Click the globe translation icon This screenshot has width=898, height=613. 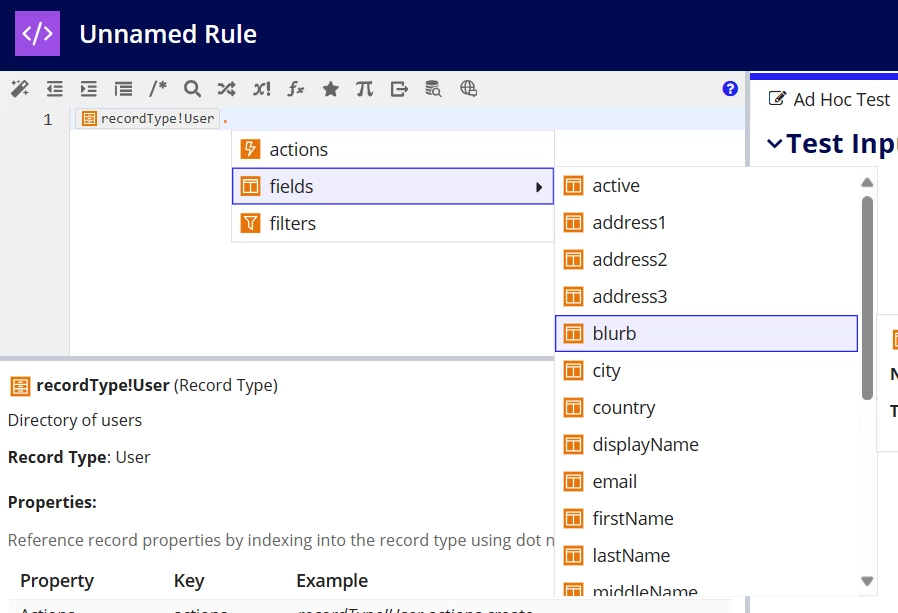468,89
